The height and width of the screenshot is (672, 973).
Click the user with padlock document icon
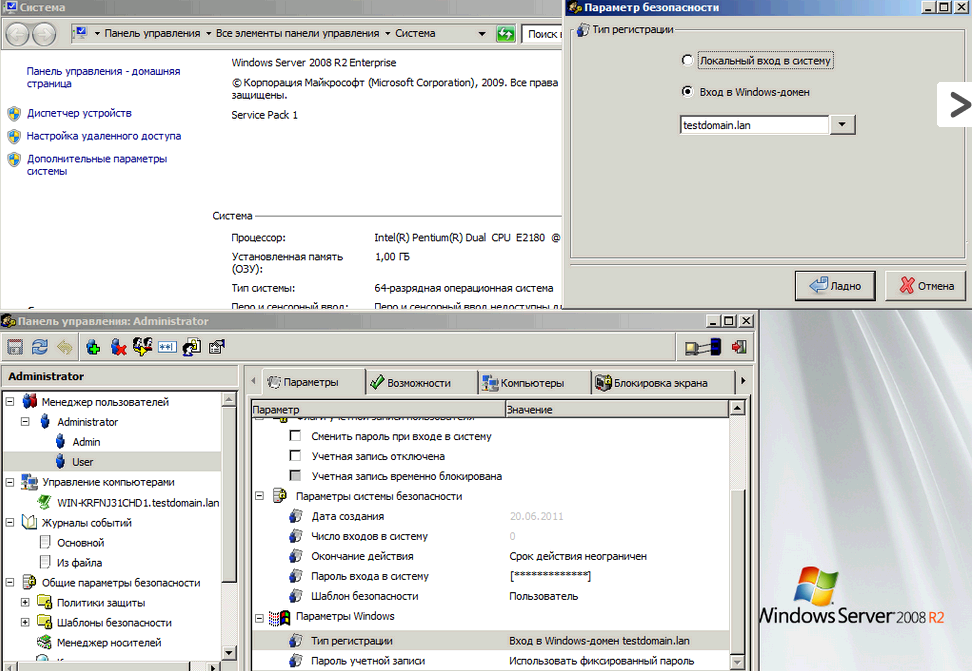[192, 347]
